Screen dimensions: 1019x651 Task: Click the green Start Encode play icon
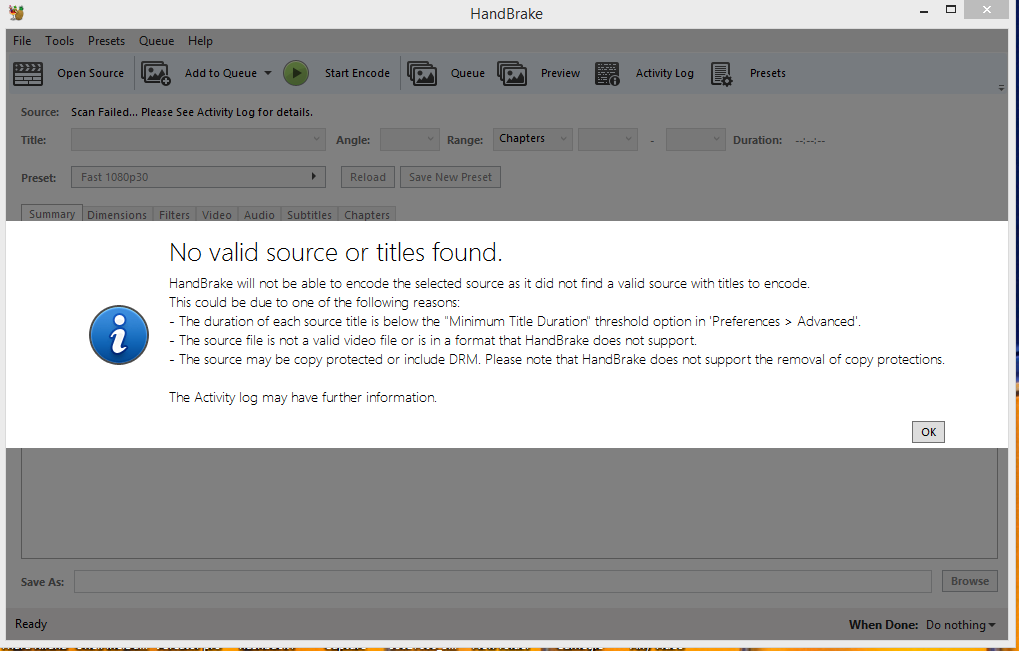(296, 73)
